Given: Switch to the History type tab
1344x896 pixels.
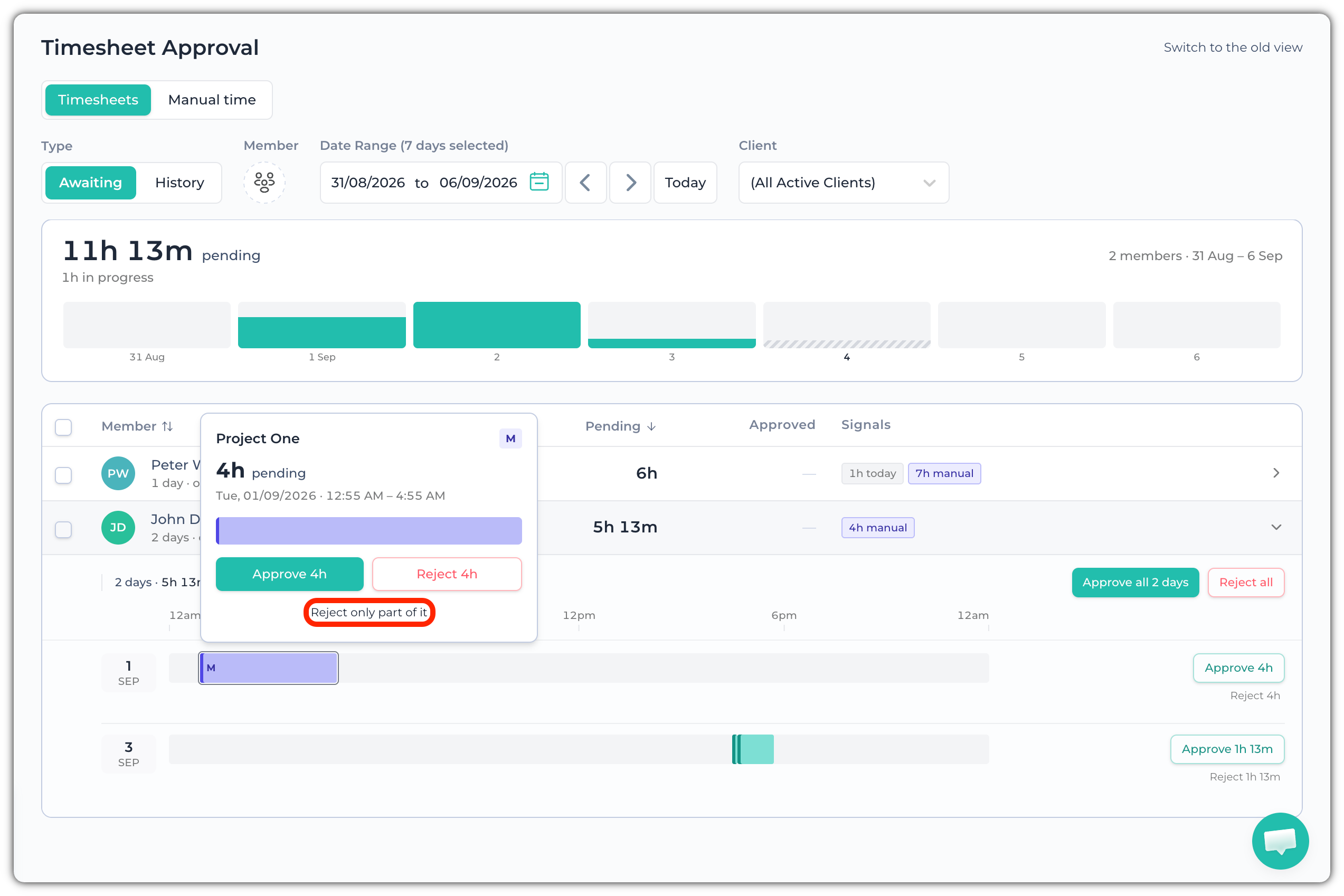Looking at the screenshot, I should coord(179,182).
